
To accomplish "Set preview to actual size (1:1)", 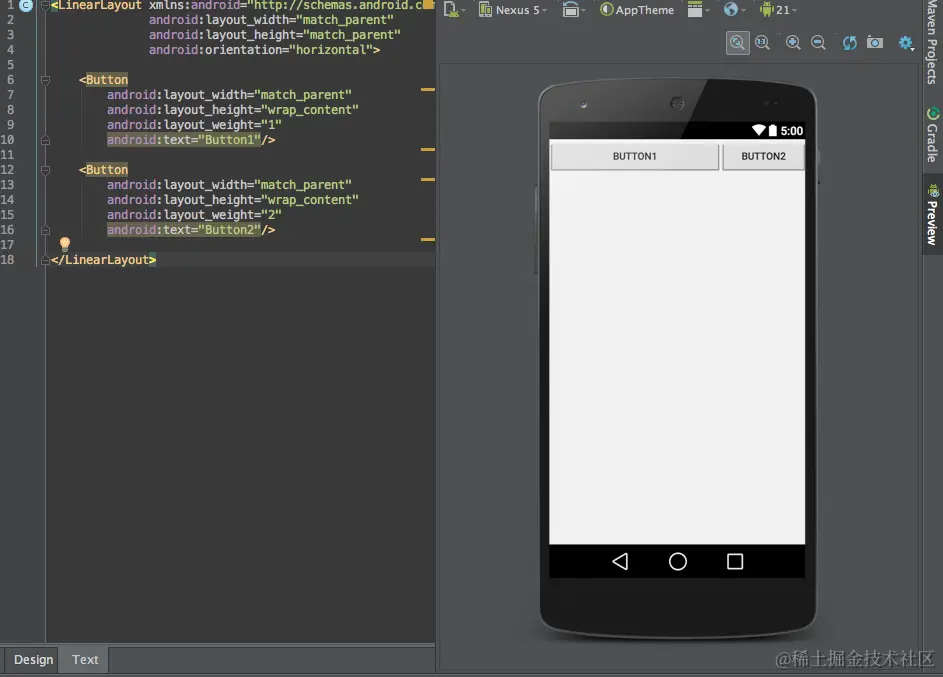I will click(x=762, y=43).
